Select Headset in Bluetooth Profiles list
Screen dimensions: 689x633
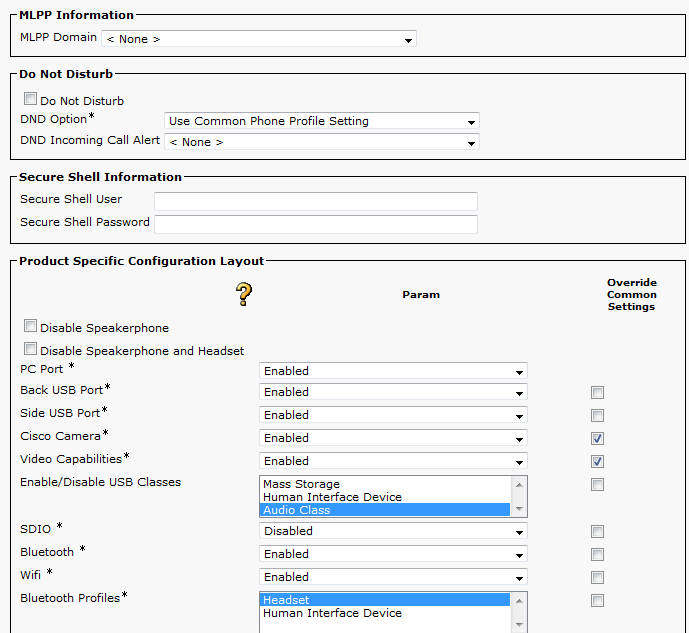286,600
